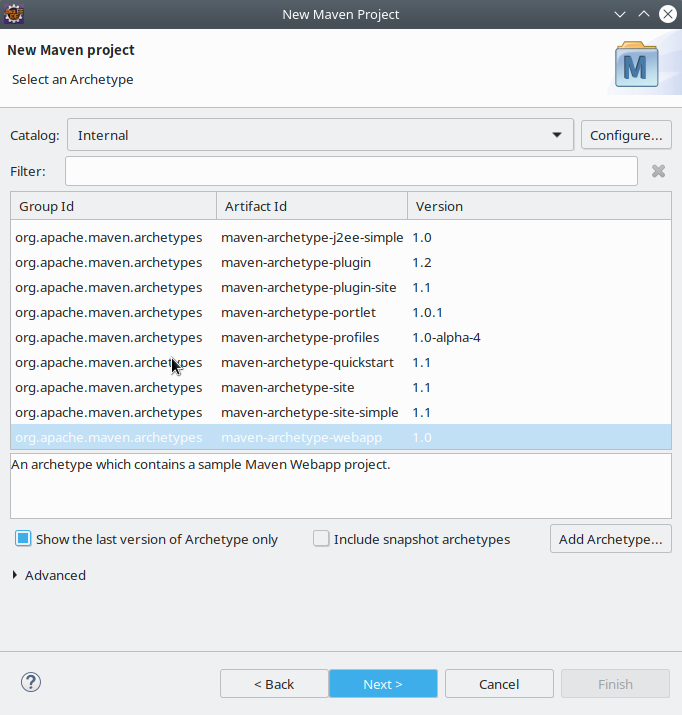This screenshot has height=715, width=682.
Task: Focus the Filter text field
Action: point(351,171)
